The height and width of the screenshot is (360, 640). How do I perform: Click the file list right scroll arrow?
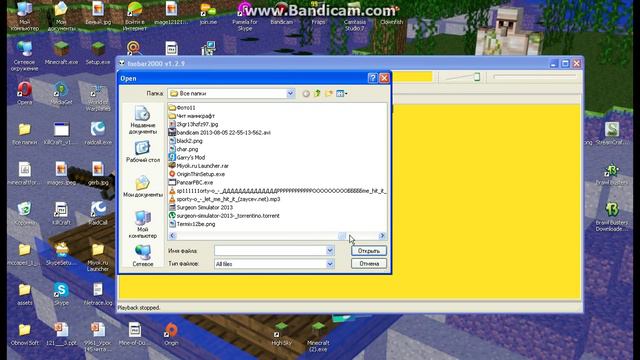pyautogui.click(x=382, y=236)
